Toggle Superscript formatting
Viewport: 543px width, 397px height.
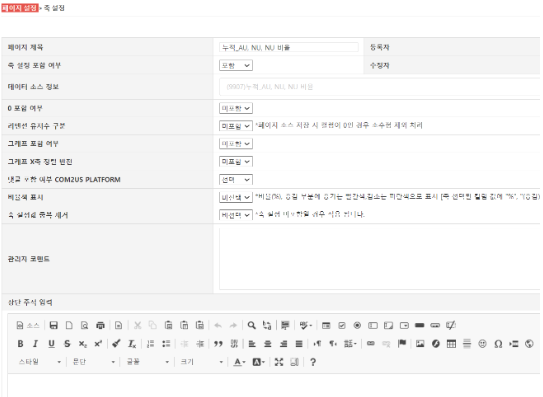98,344
